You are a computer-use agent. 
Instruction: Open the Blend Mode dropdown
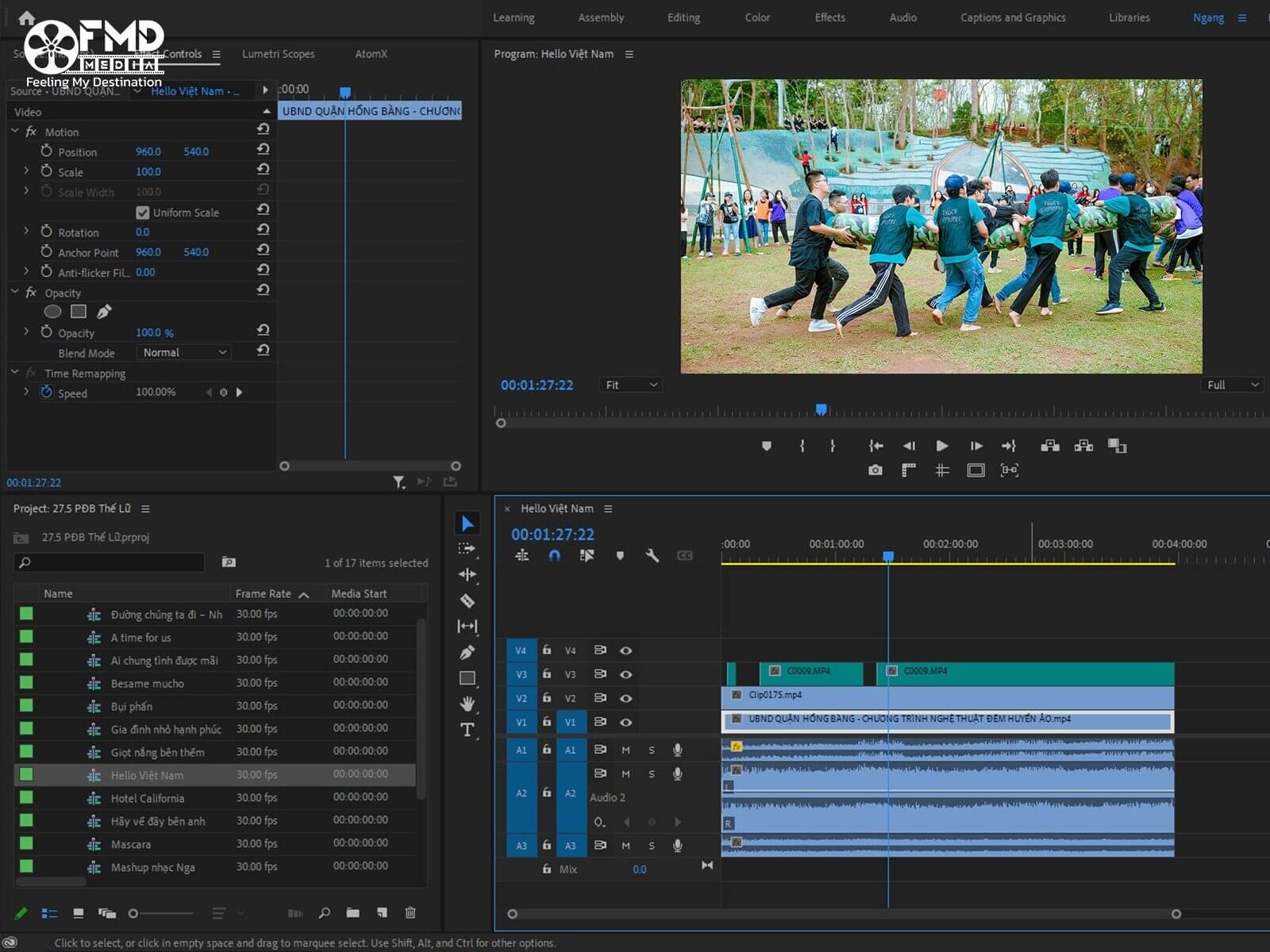click(184, 352)
